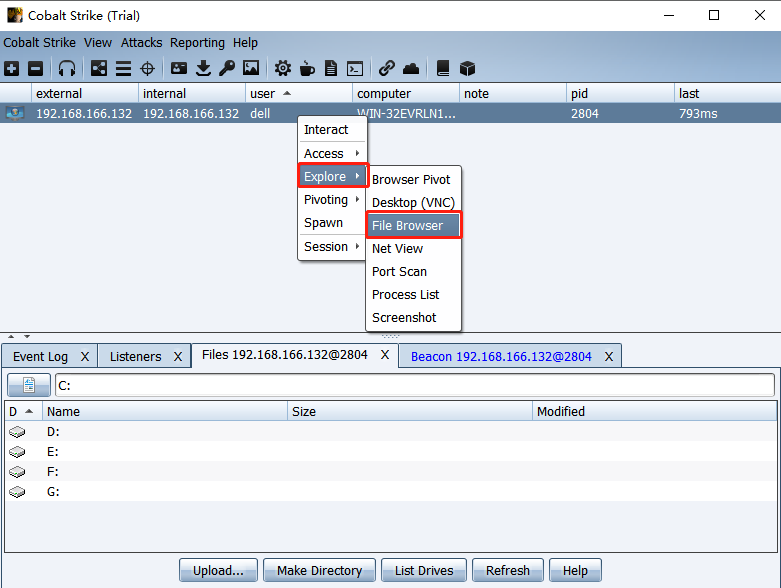The image size is (781, 588).
Task: Select the E: drive in file list
Action: pos(53,452)
